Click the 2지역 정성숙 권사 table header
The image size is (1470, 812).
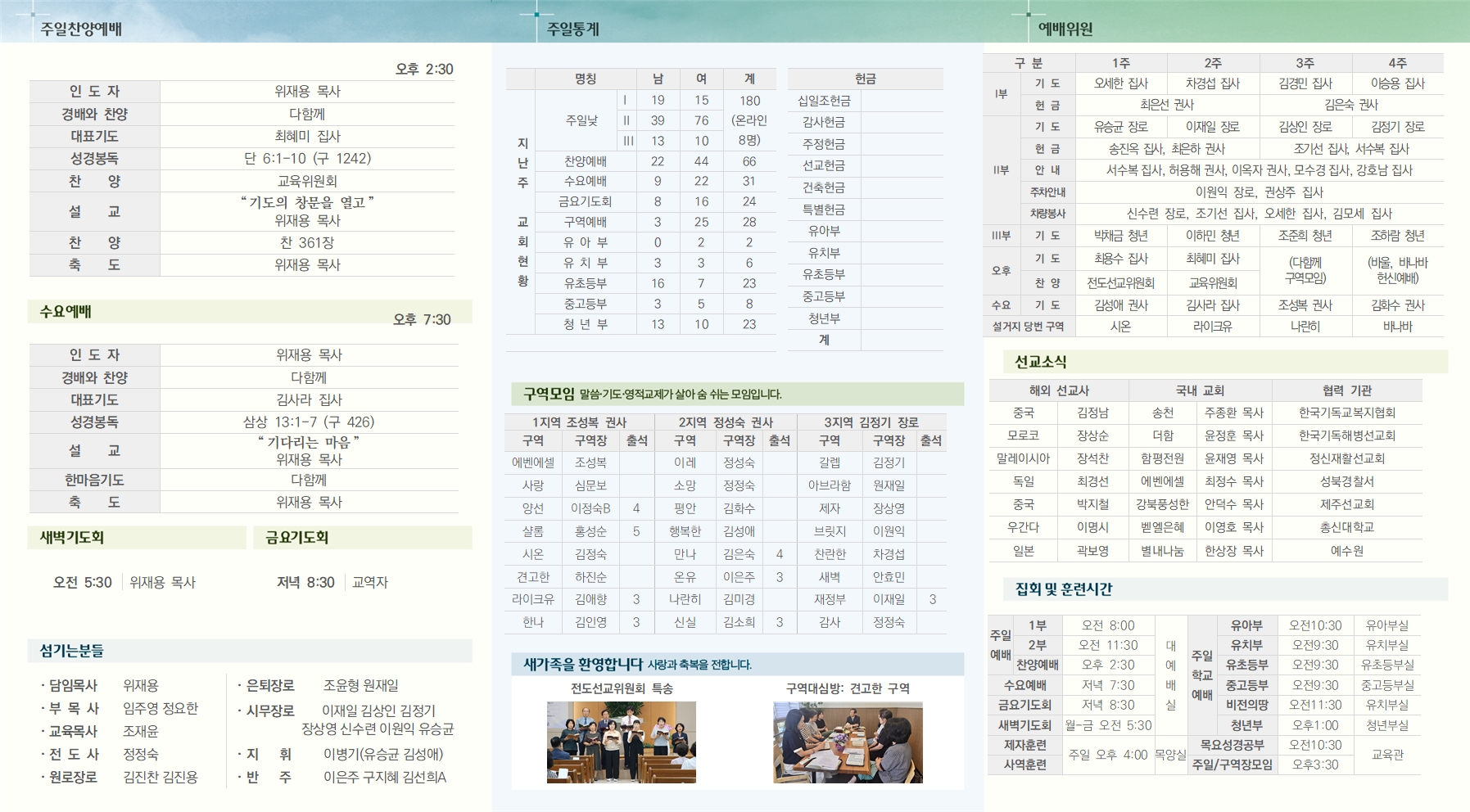point(726,422)
